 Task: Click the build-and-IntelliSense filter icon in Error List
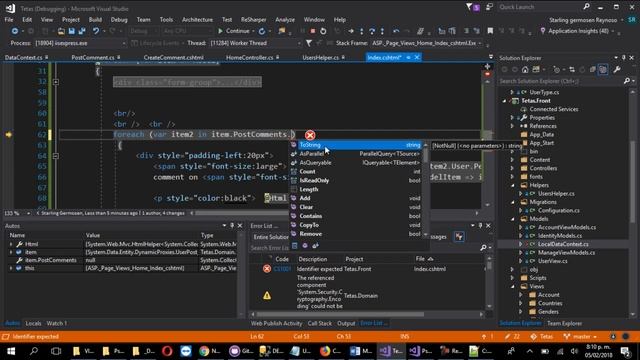[459, 237]
